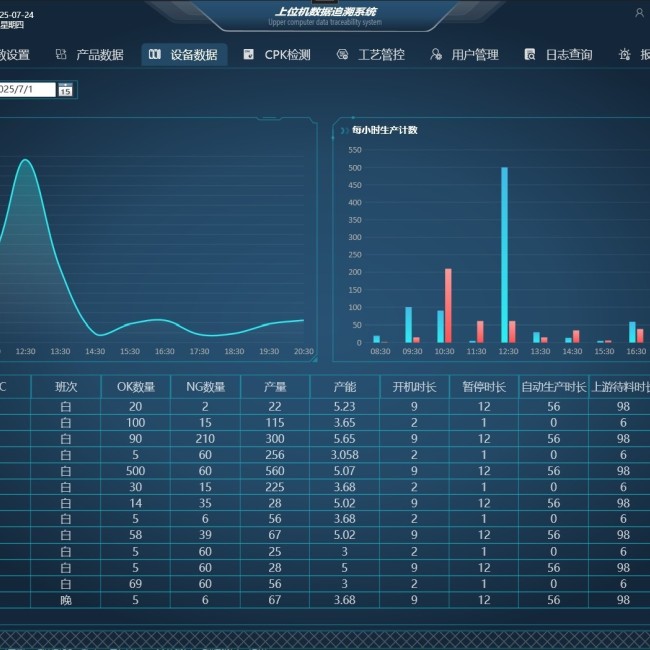Image resolution: width=650 pixels, height=650 pixels.
Task: Click the 开机时长 column header
Action: point(414,387)
